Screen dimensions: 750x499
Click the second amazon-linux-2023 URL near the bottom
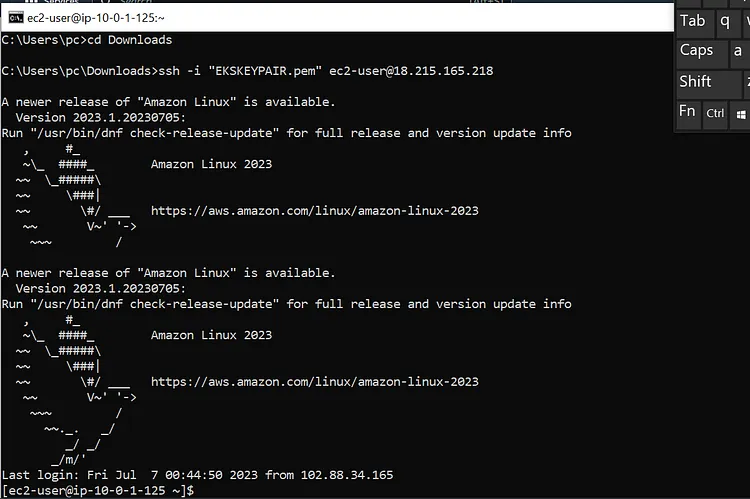click(315, 382)
